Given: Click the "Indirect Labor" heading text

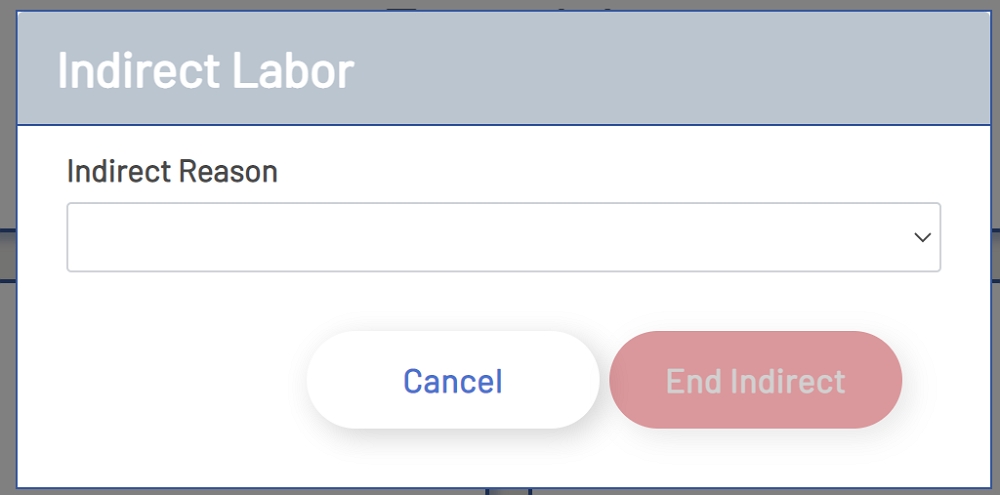Looking at the screenshot, I should [206, 71].
